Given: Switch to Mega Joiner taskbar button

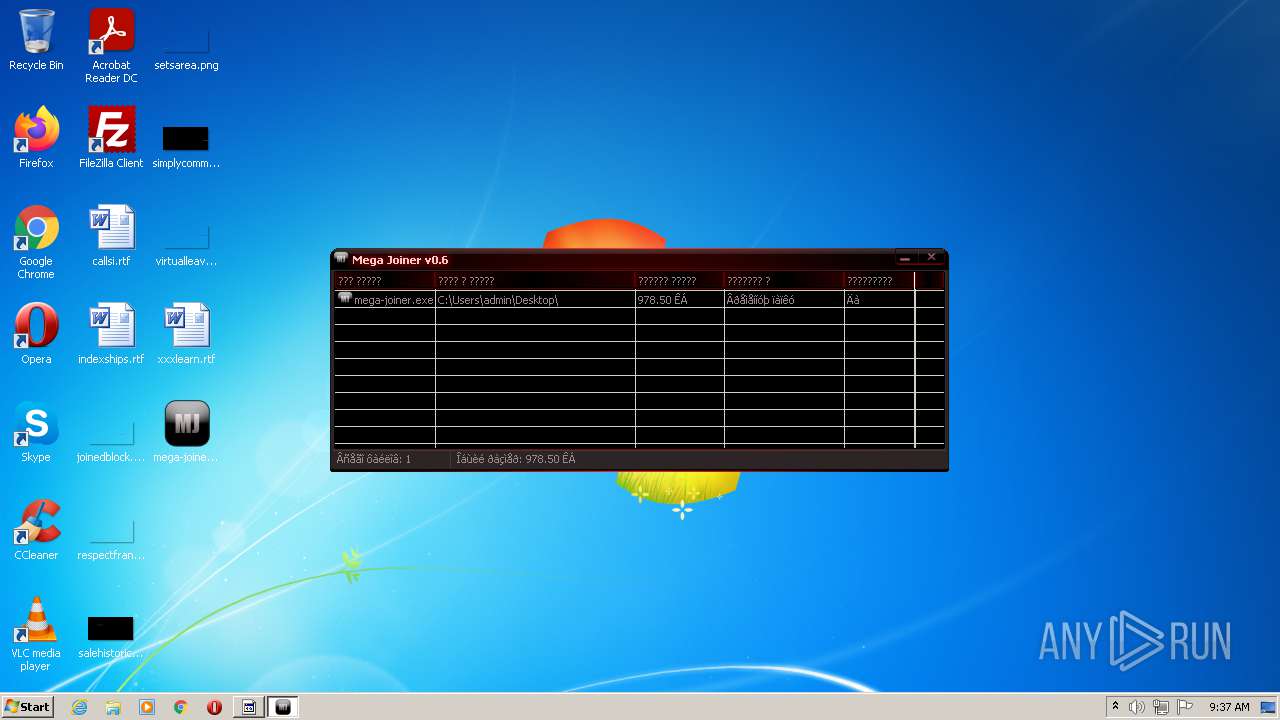Looking at the screenshot, I should point(283,707).
